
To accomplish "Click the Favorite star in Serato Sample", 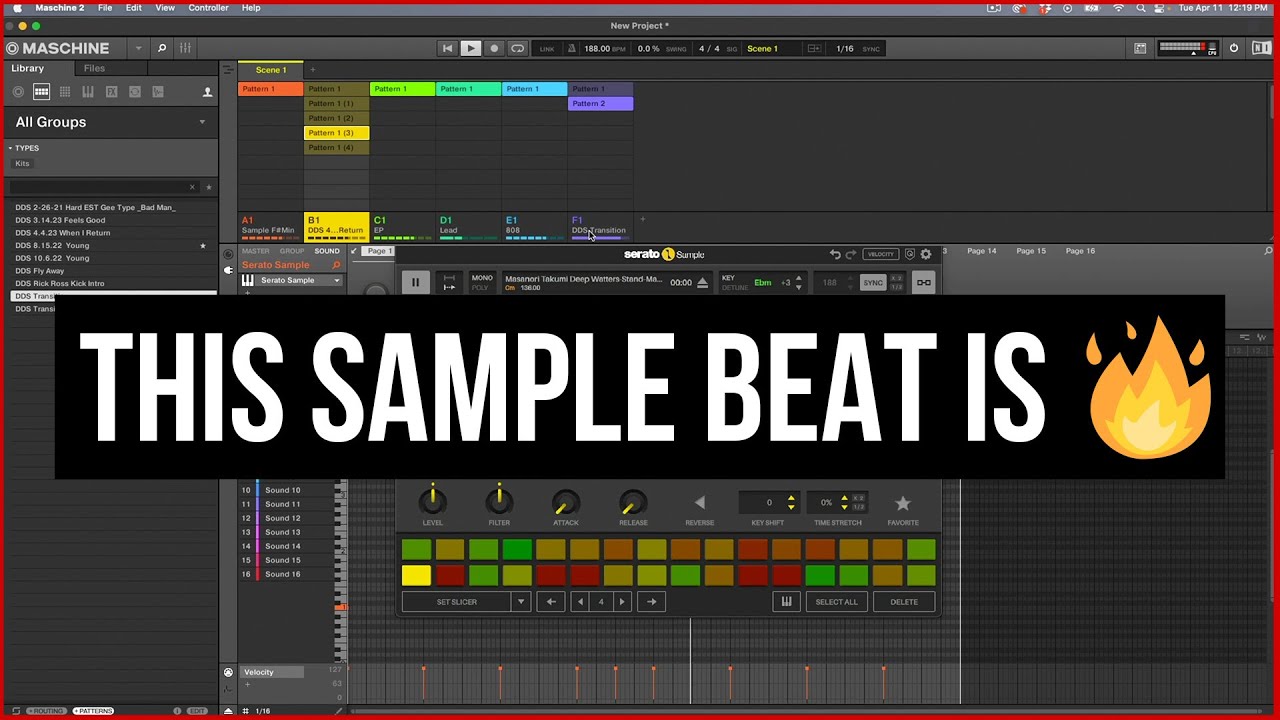I will click(903, 505).
